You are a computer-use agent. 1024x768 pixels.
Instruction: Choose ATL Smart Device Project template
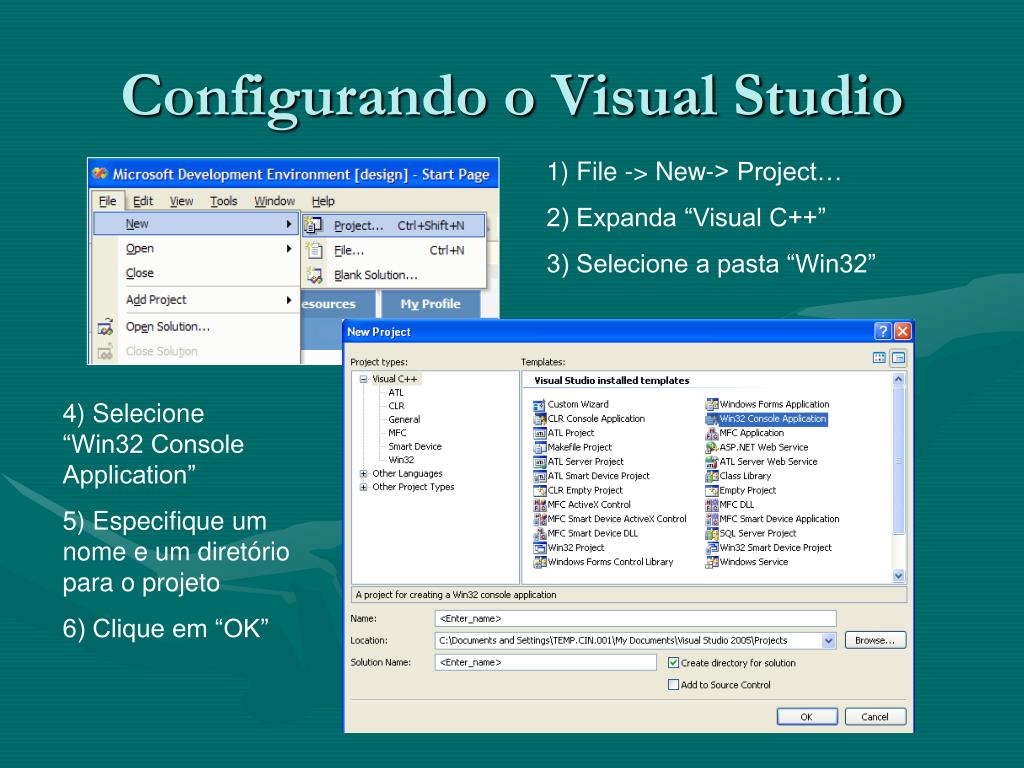pyautogui.click(x=592, y=476)
